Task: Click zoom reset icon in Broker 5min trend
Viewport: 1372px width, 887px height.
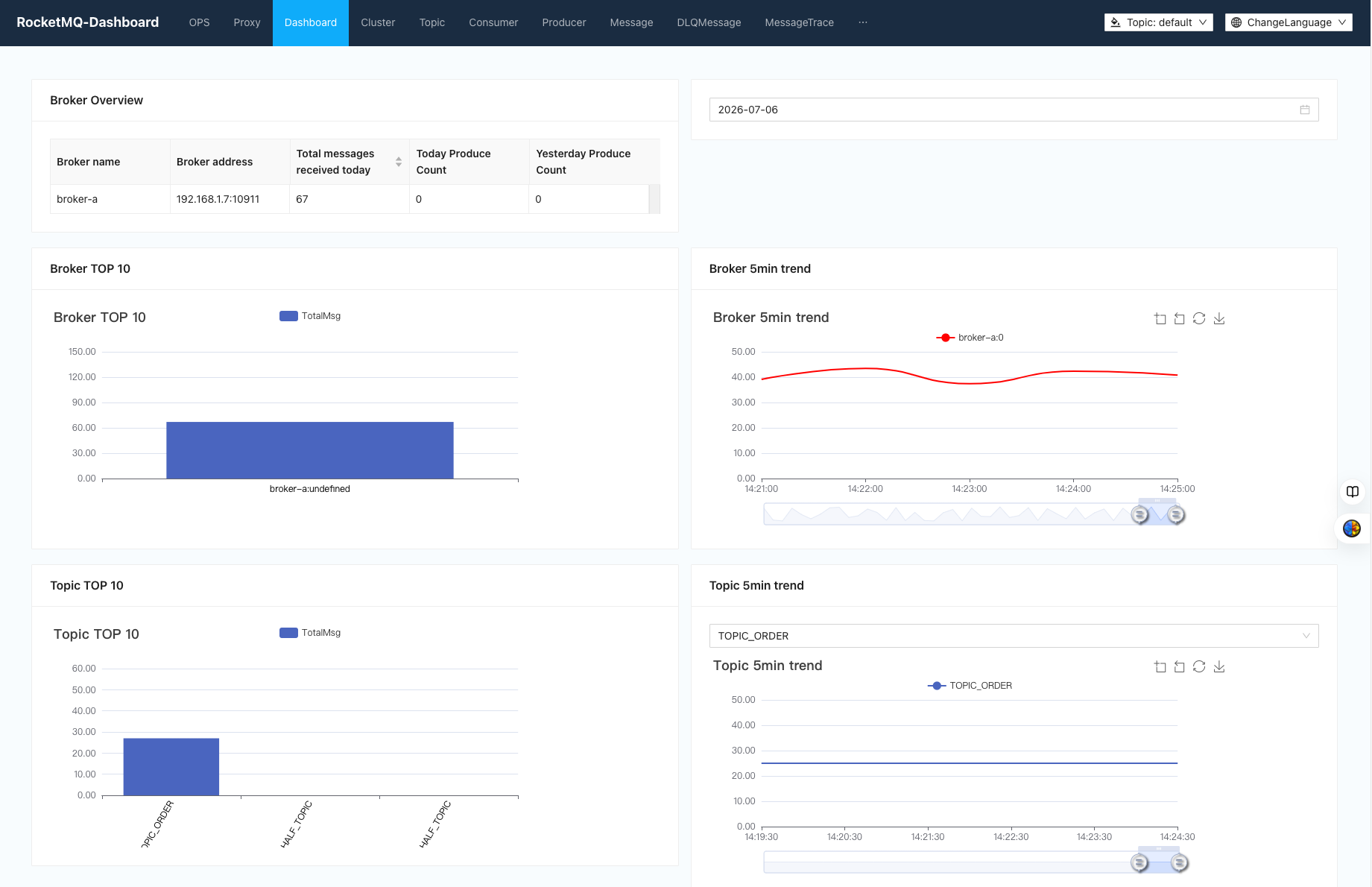Action: click(x=1180, y=319)
